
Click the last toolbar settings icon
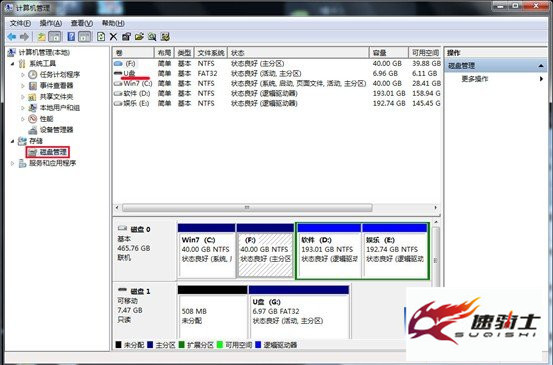coord(165,37)
